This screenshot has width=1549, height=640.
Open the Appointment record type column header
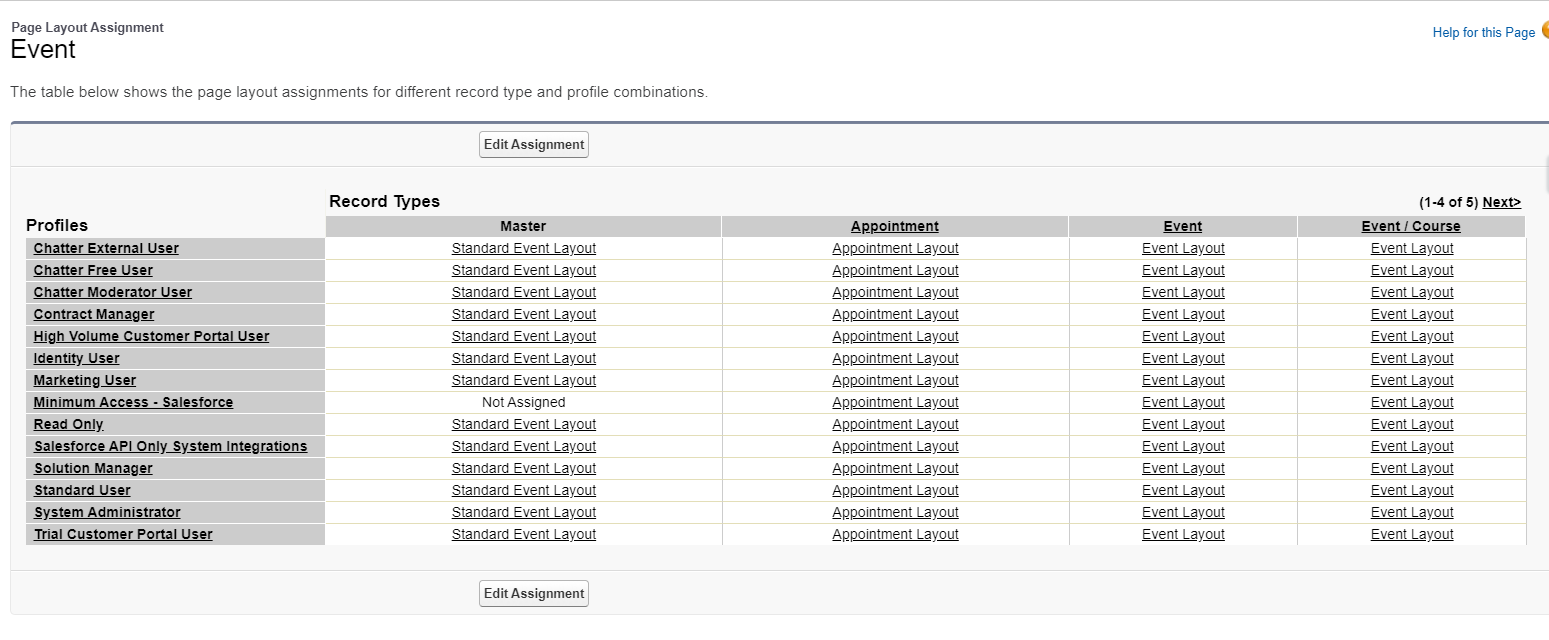point(895,227)
